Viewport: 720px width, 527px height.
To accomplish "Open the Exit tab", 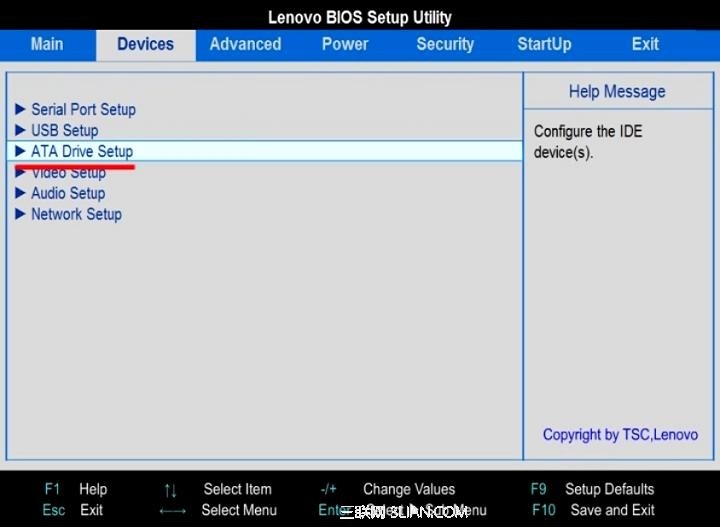I will [x=645, y=45].
